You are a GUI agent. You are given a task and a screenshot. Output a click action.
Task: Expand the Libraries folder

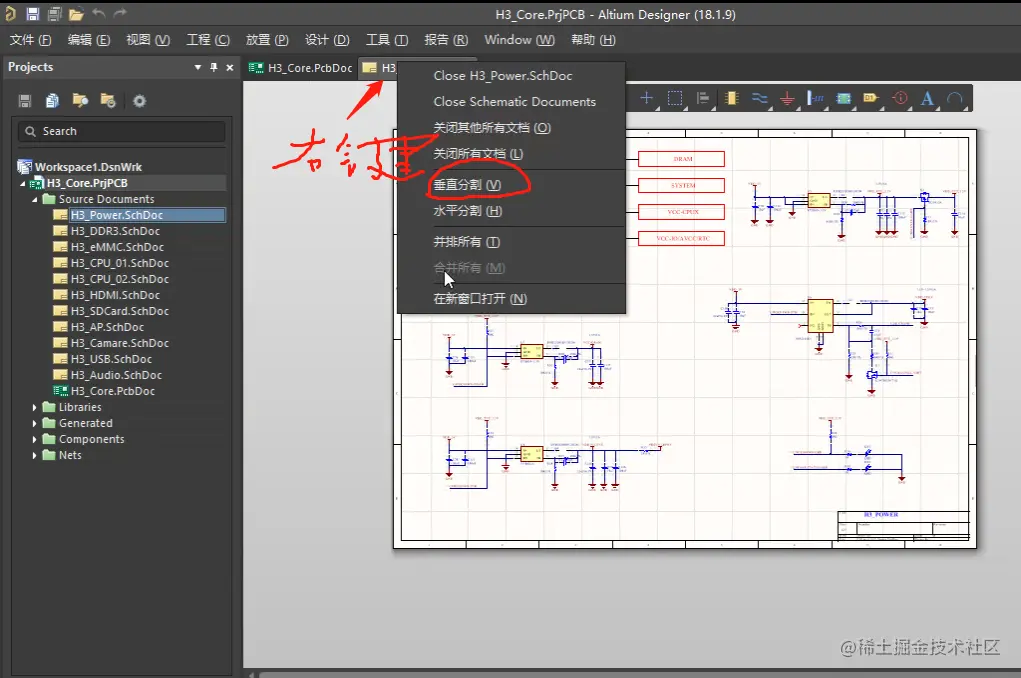35,407
